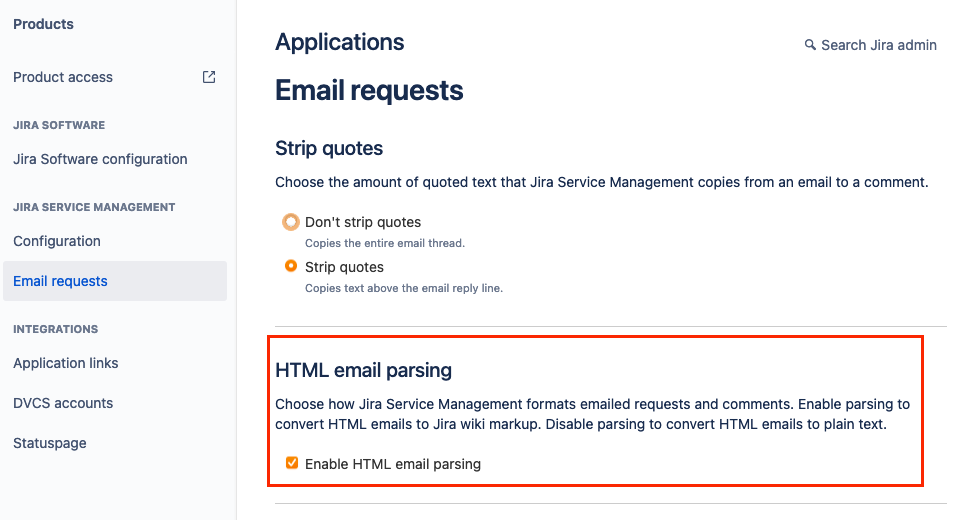The width and height of the screenshot is (967, 520).
Task: Click the JIRA SOFTWARE section label
Action: coord(59,125)
